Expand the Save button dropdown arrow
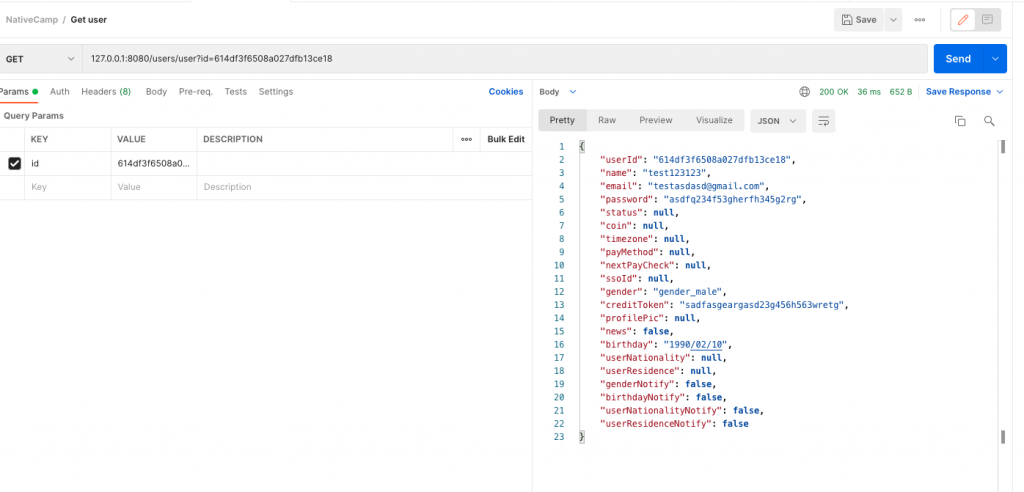This screenshot has width=1024, height=492. [x=892, y=20]
